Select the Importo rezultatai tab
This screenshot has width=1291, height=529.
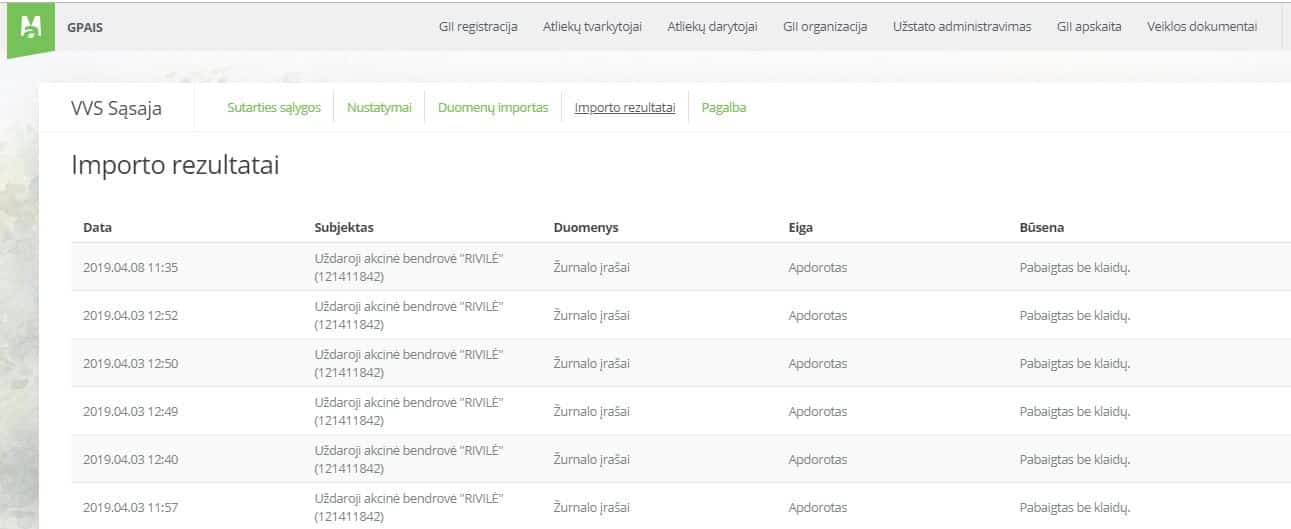click(x=625, y=108)
